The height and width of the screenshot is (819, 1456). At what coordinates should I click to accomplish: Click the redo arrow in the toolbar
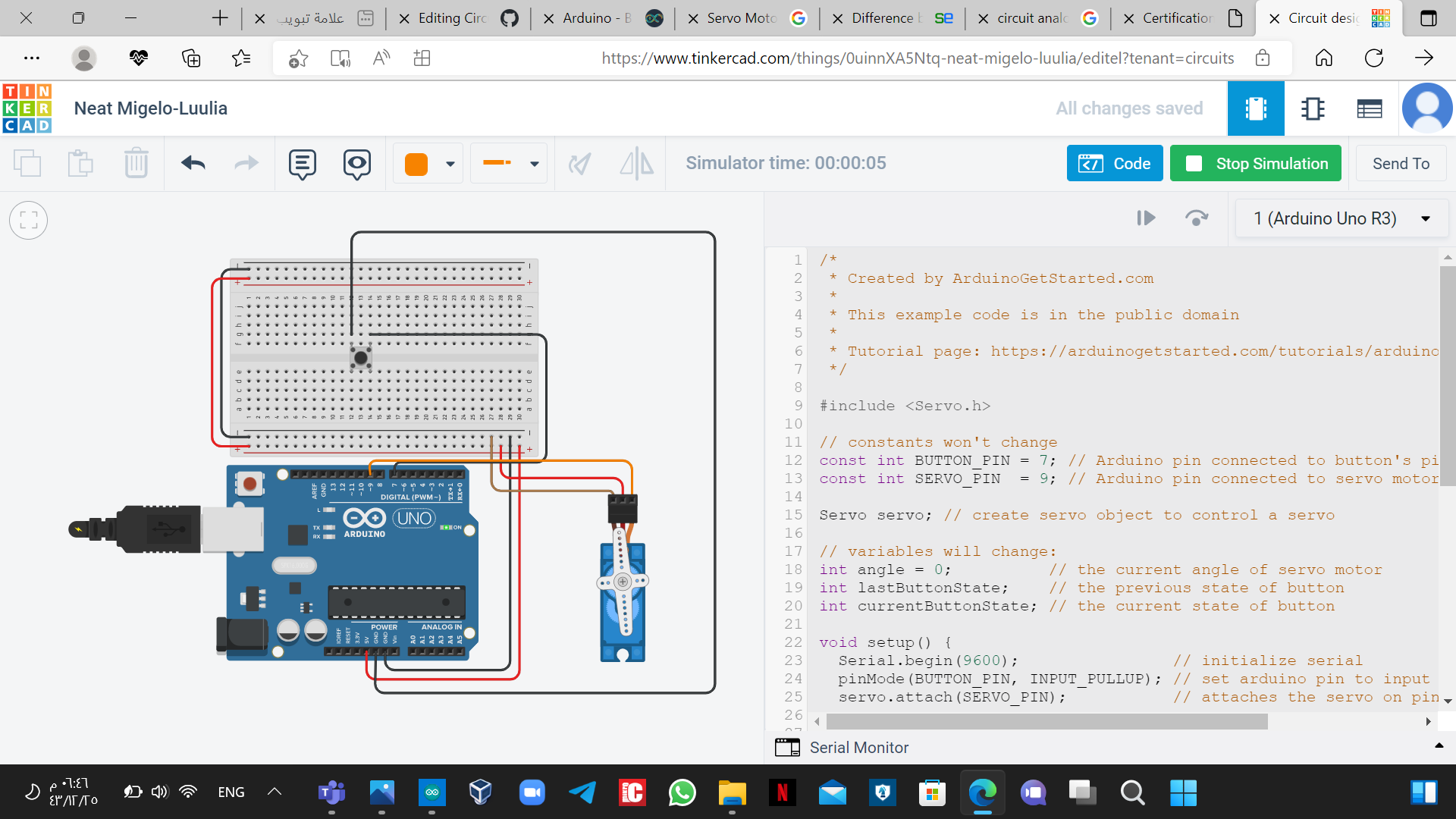[246, 163]
